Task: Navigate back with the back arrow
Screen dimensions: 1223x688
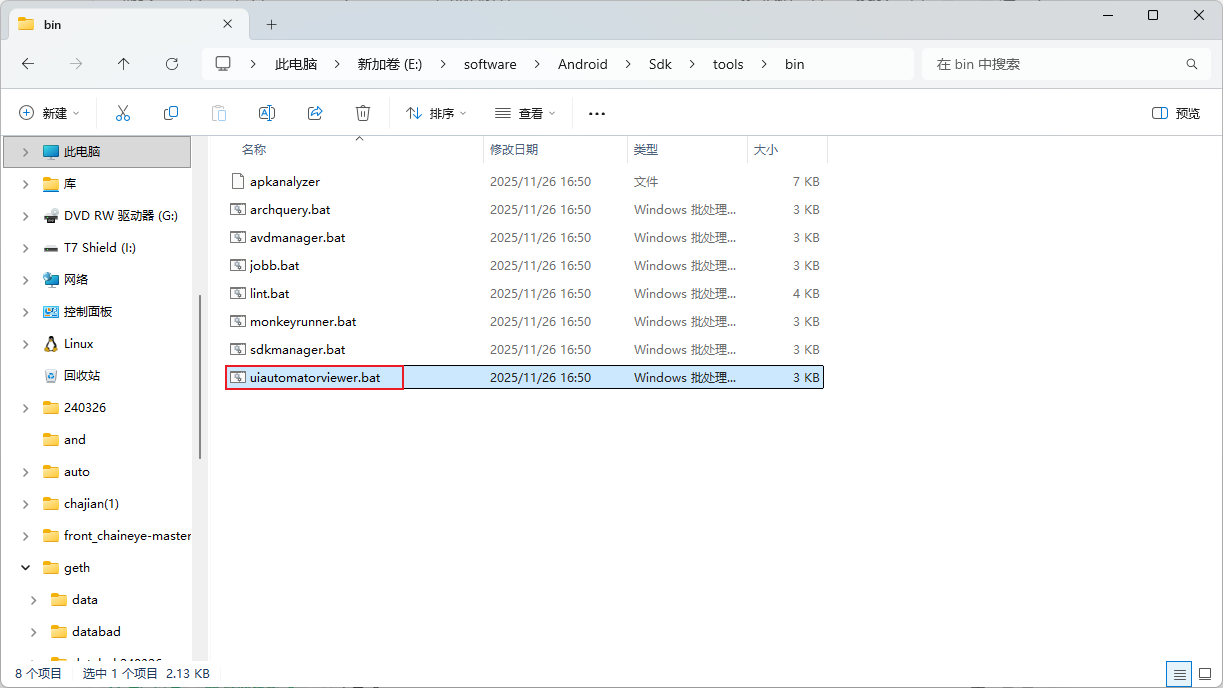Action: point(28,64)
